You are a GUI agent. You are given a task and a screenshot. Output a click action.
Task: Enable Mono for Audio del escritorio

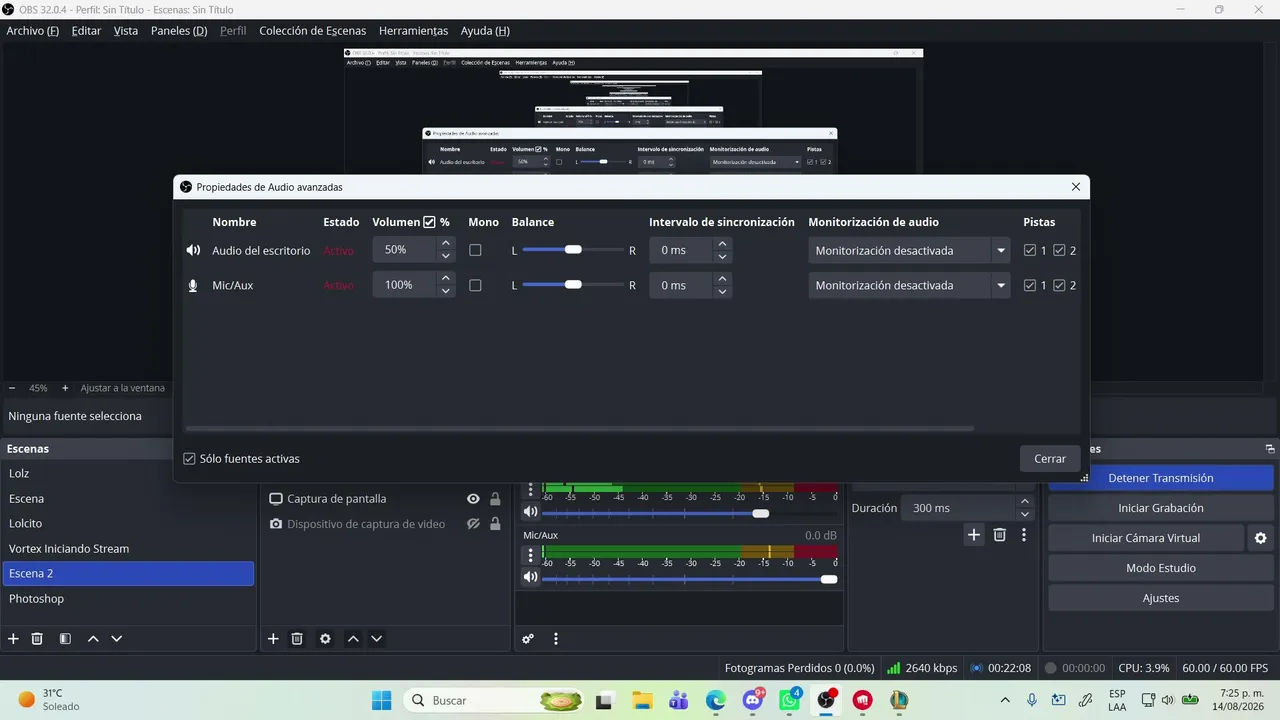tap(475, 250)
